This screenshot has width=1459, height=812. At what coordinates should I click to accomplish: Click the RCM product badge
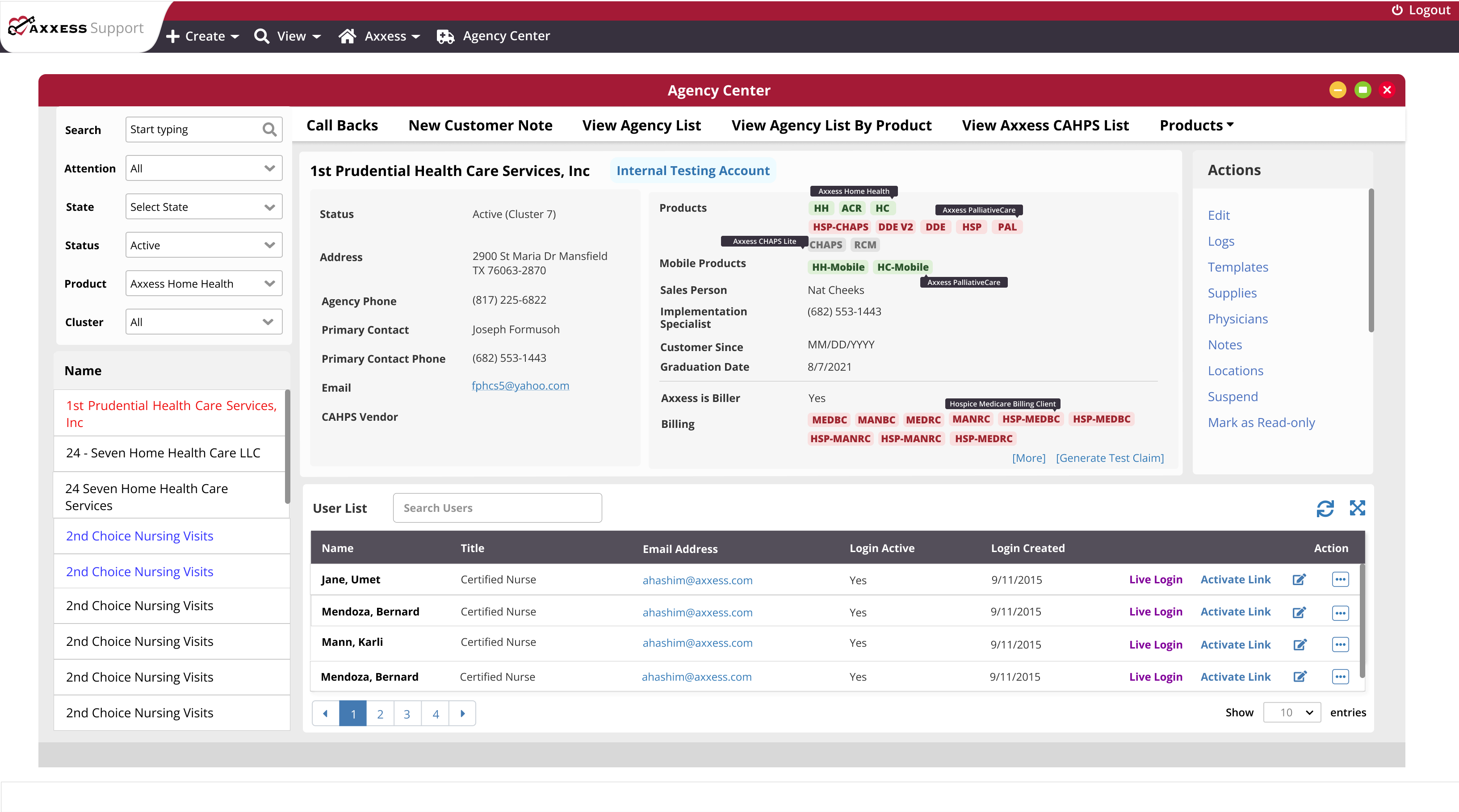[865, 245]
